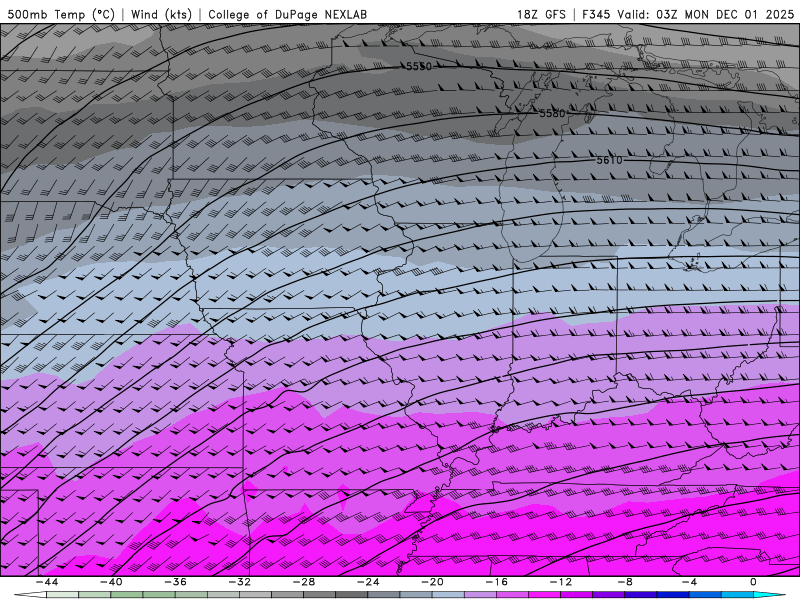Click the -16 color scale label
Image resolution: width=800 pixels, height=600 pixels.
[x=497, y=582]
